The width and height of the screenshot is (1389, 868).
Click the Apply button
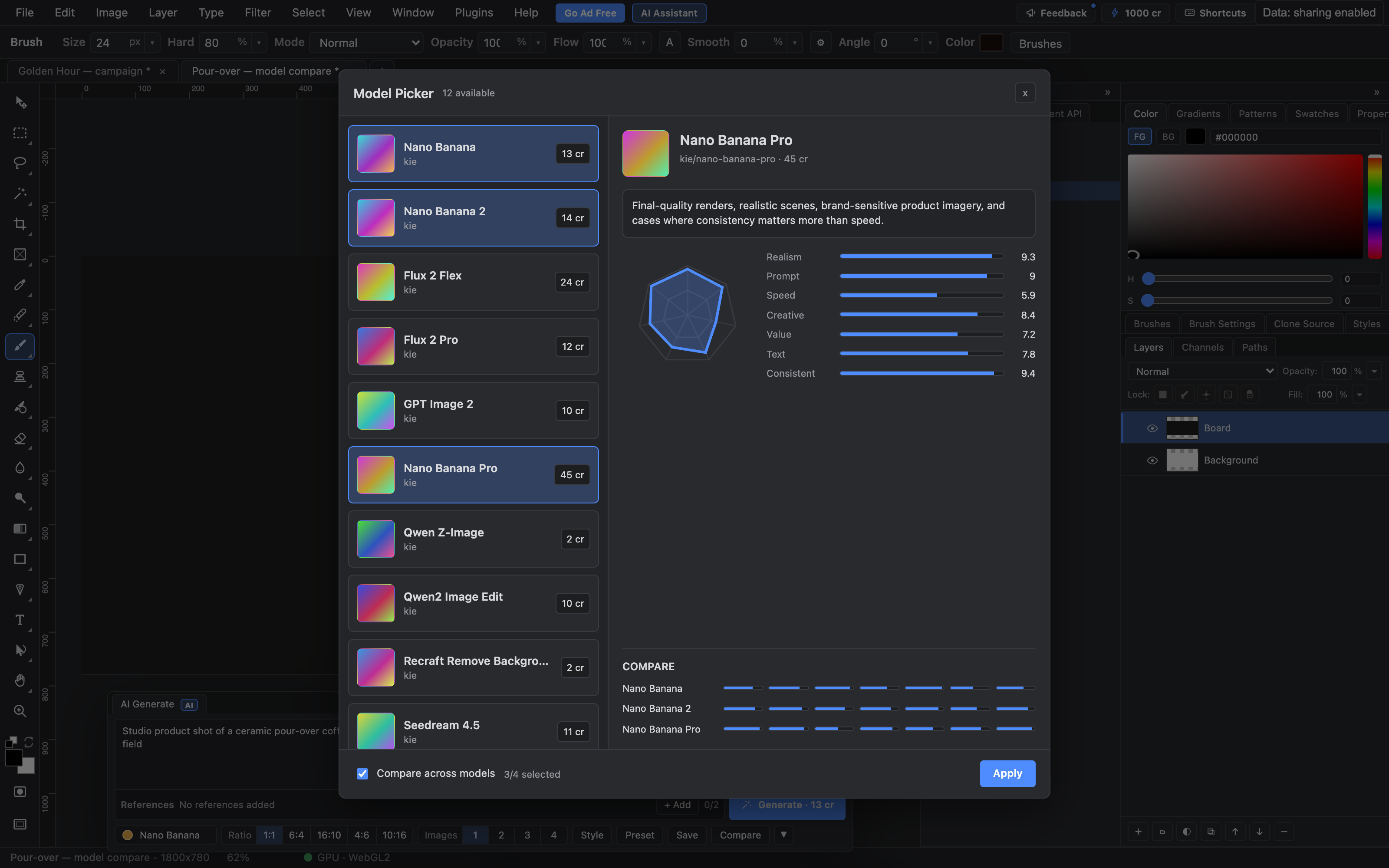pos(1007,773)
